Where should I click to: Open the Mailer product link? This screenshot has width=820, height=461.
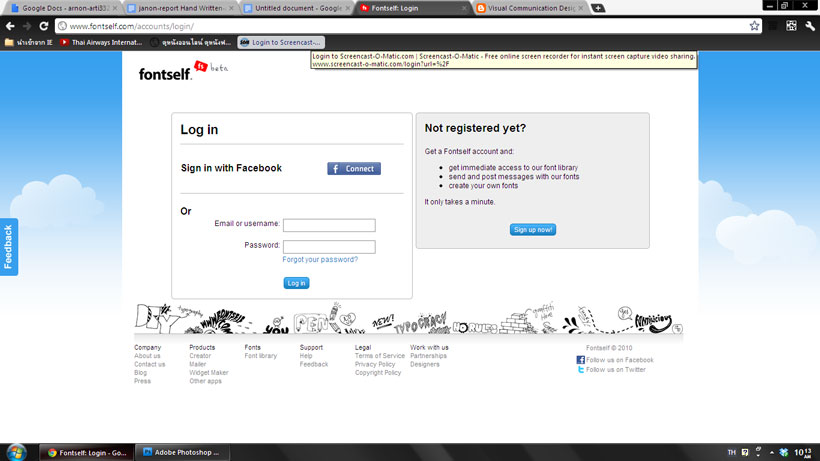[198, 364]
